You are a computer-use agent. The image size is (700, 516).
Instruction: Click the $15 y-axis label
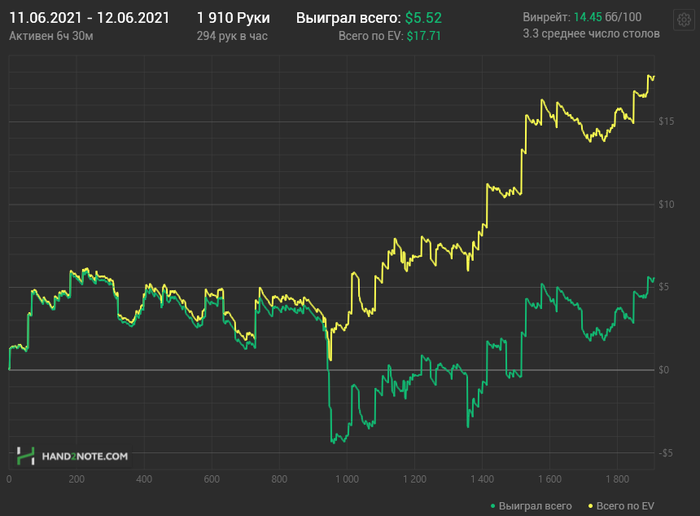(x=666, y=121)
